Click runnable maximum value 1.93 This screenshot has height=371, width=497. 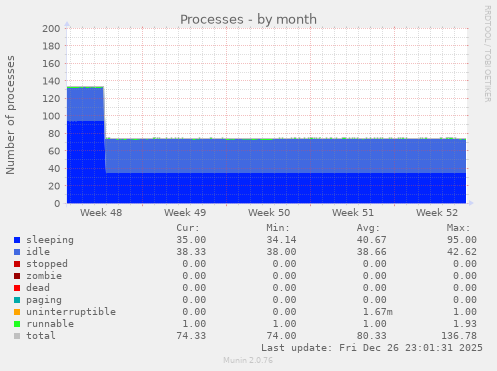pos(465,324)
